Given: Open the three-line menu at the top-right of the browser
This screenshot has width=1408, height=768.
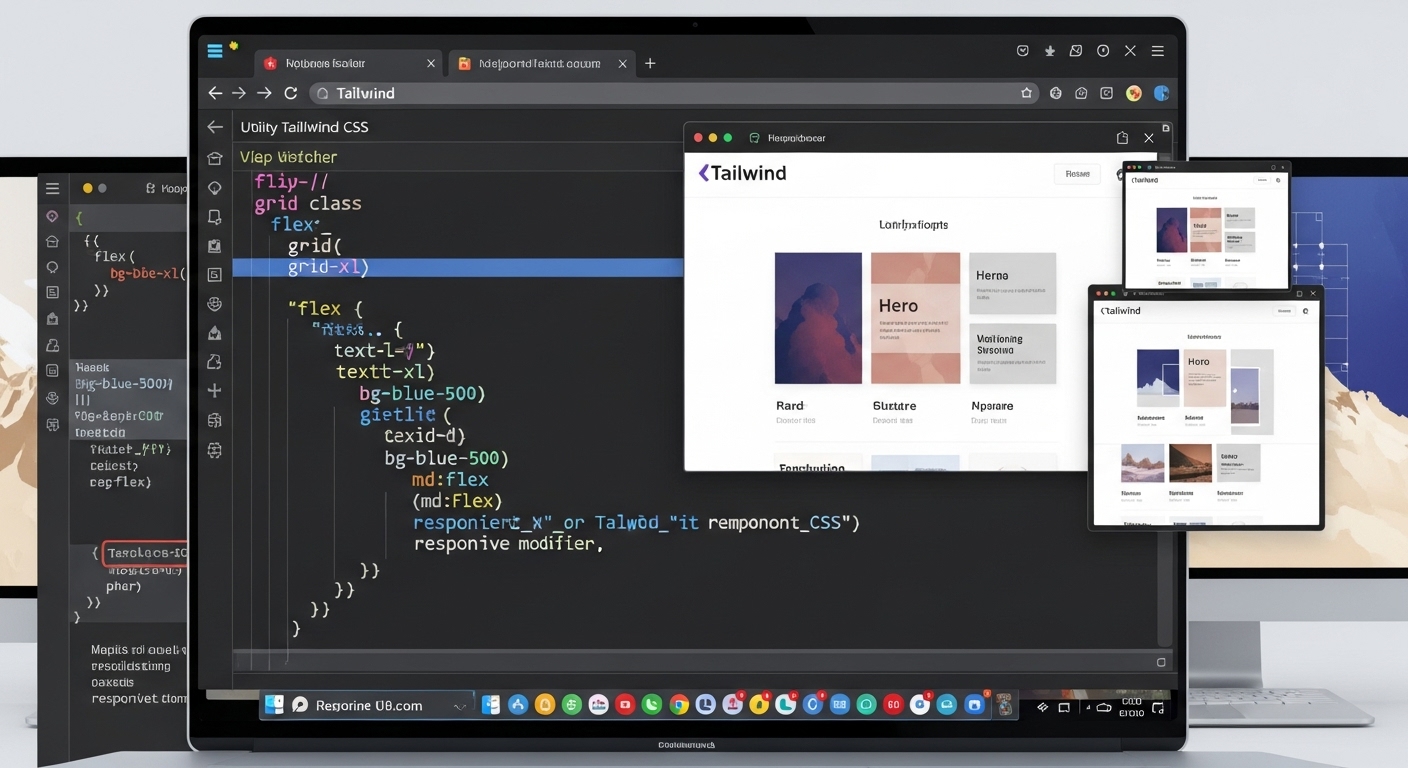Looking at the screenshot, I should 1157,51.
